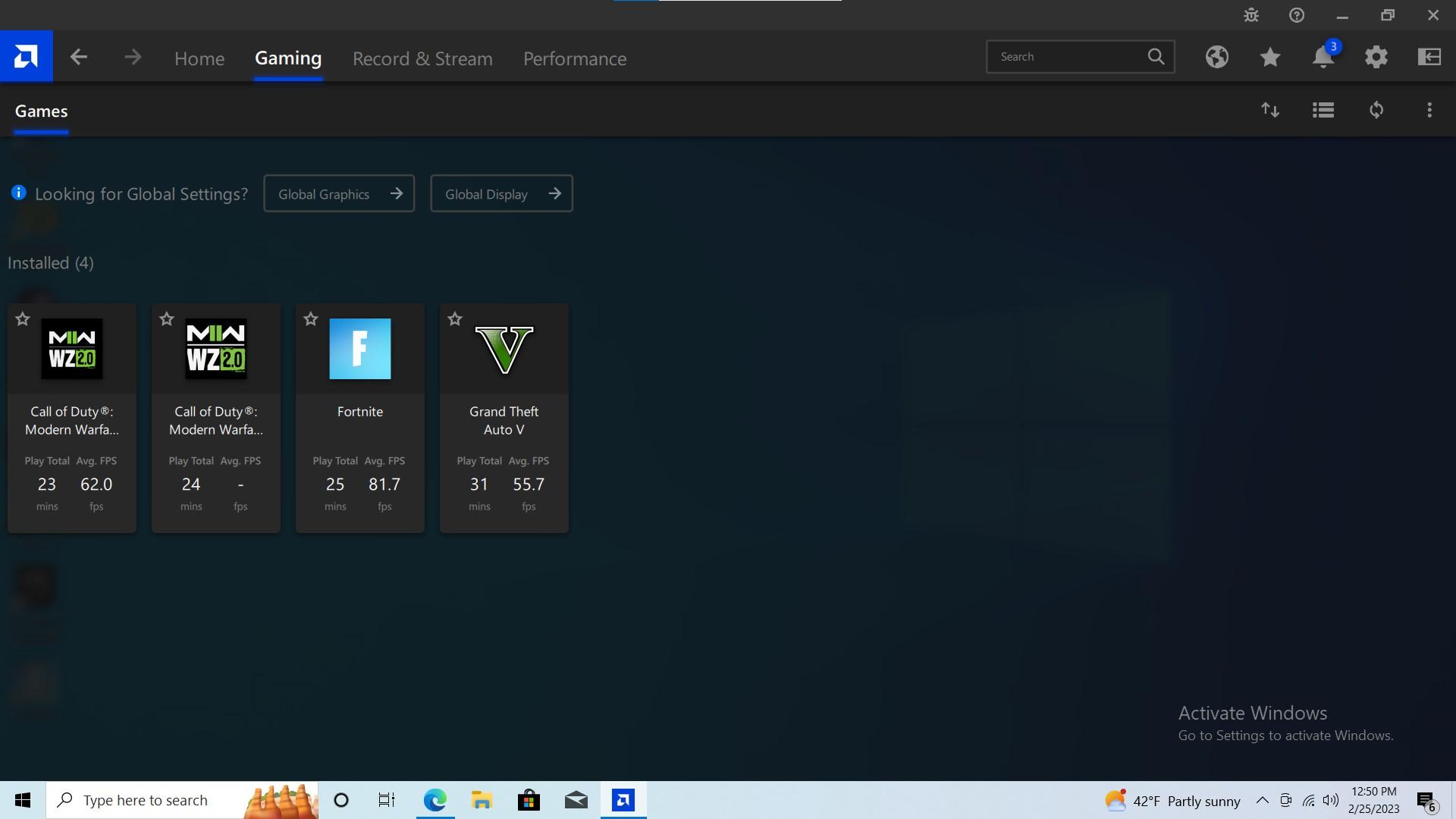The width and height of the screenshot is (1456, 819).
Task: Click the 55.7 fps value
Action: (x=529, y=485)
